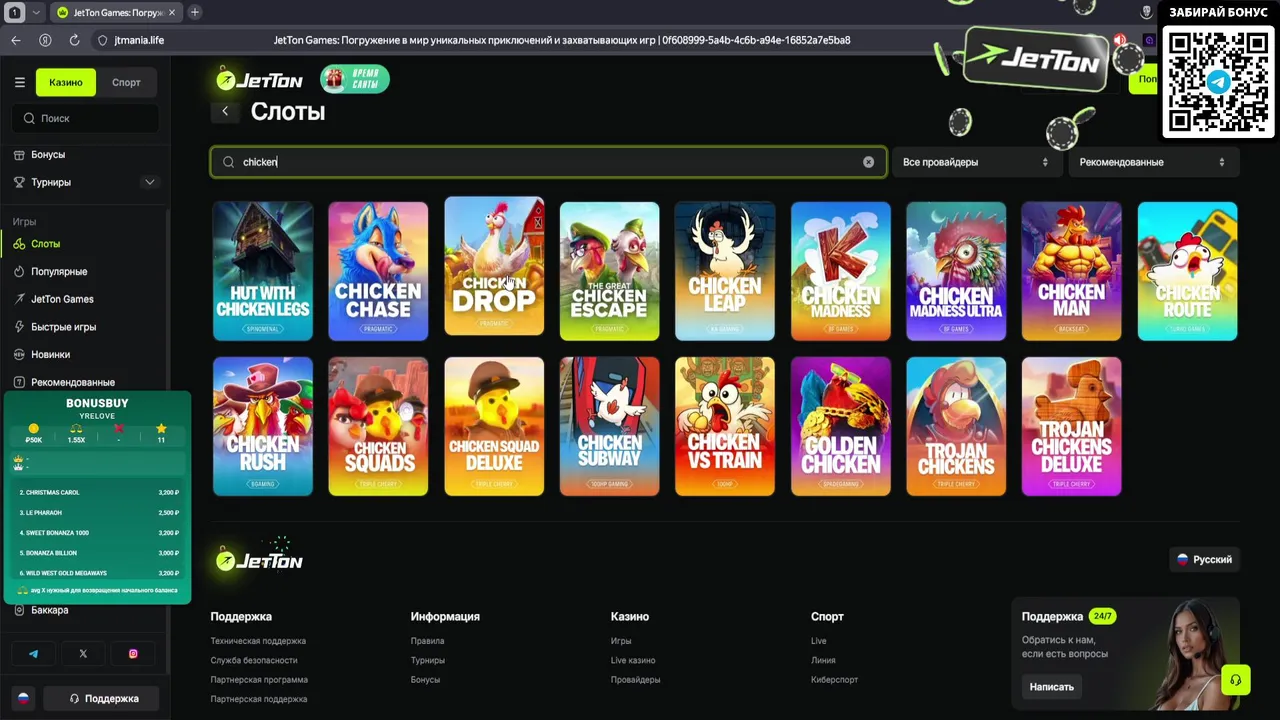Viewport: 1280px width, 720px height.
Task: Open Chicken Madness Ultra game tile
Action: (x=956, y=271)
